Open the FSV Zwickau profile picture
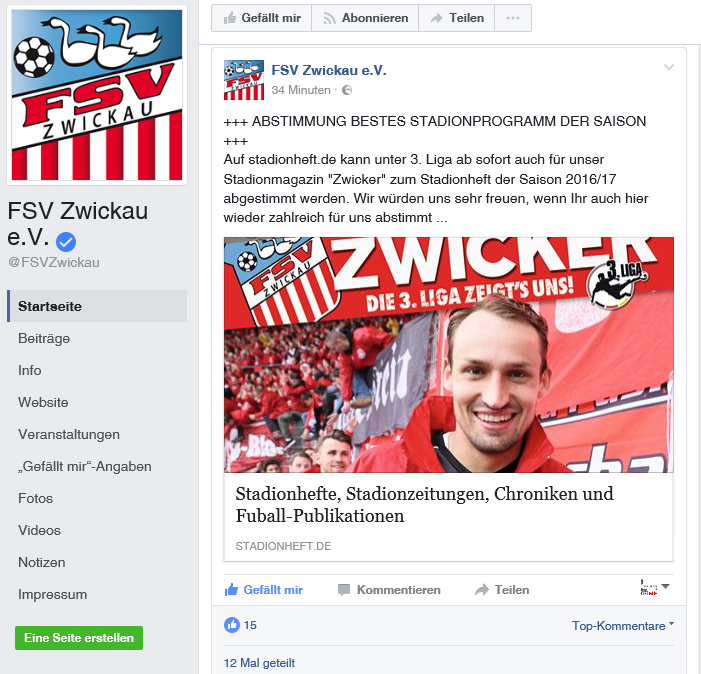701x674 pixels. coord(97,95)
